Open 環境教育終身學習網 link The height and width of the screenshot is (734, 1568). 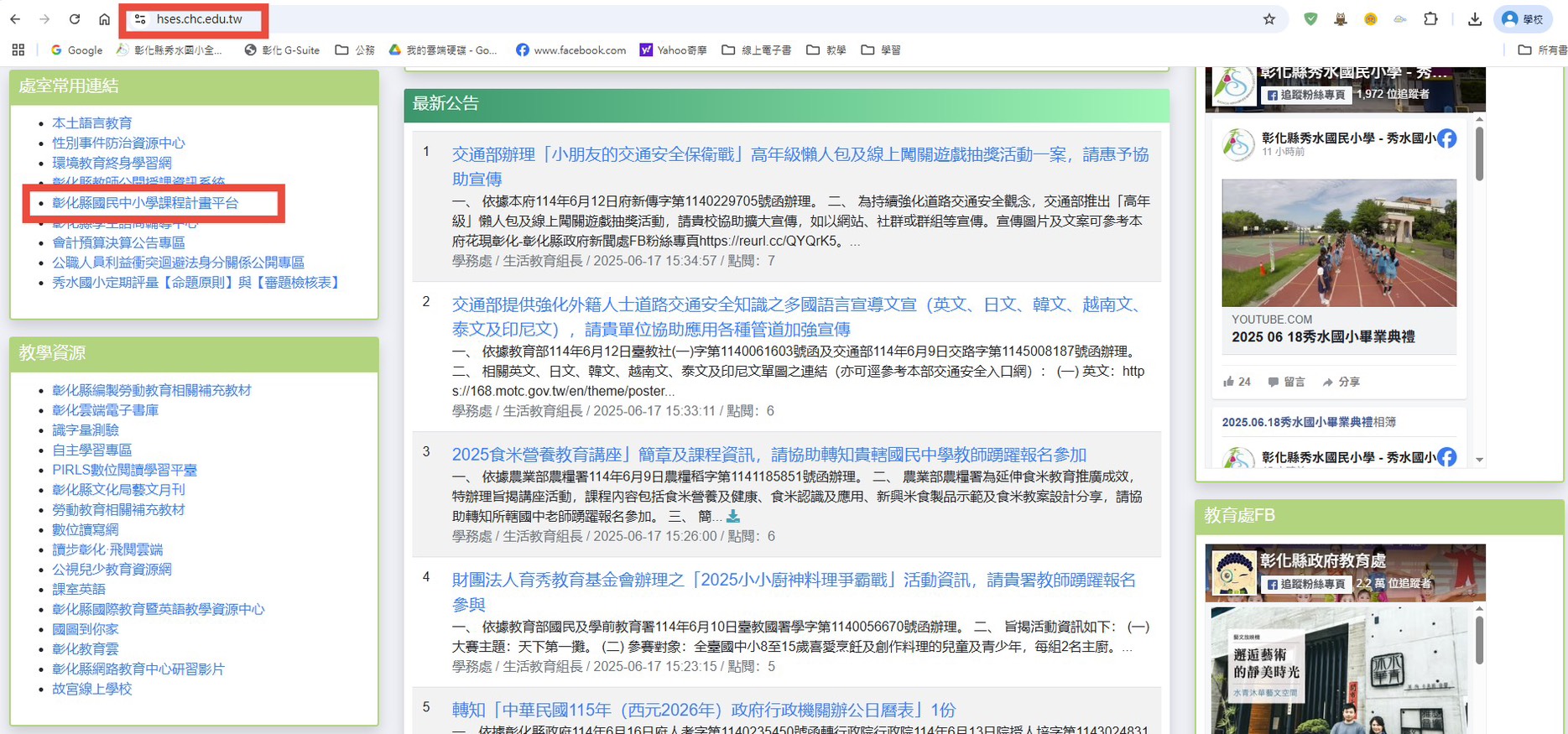[x=112, y=163]
